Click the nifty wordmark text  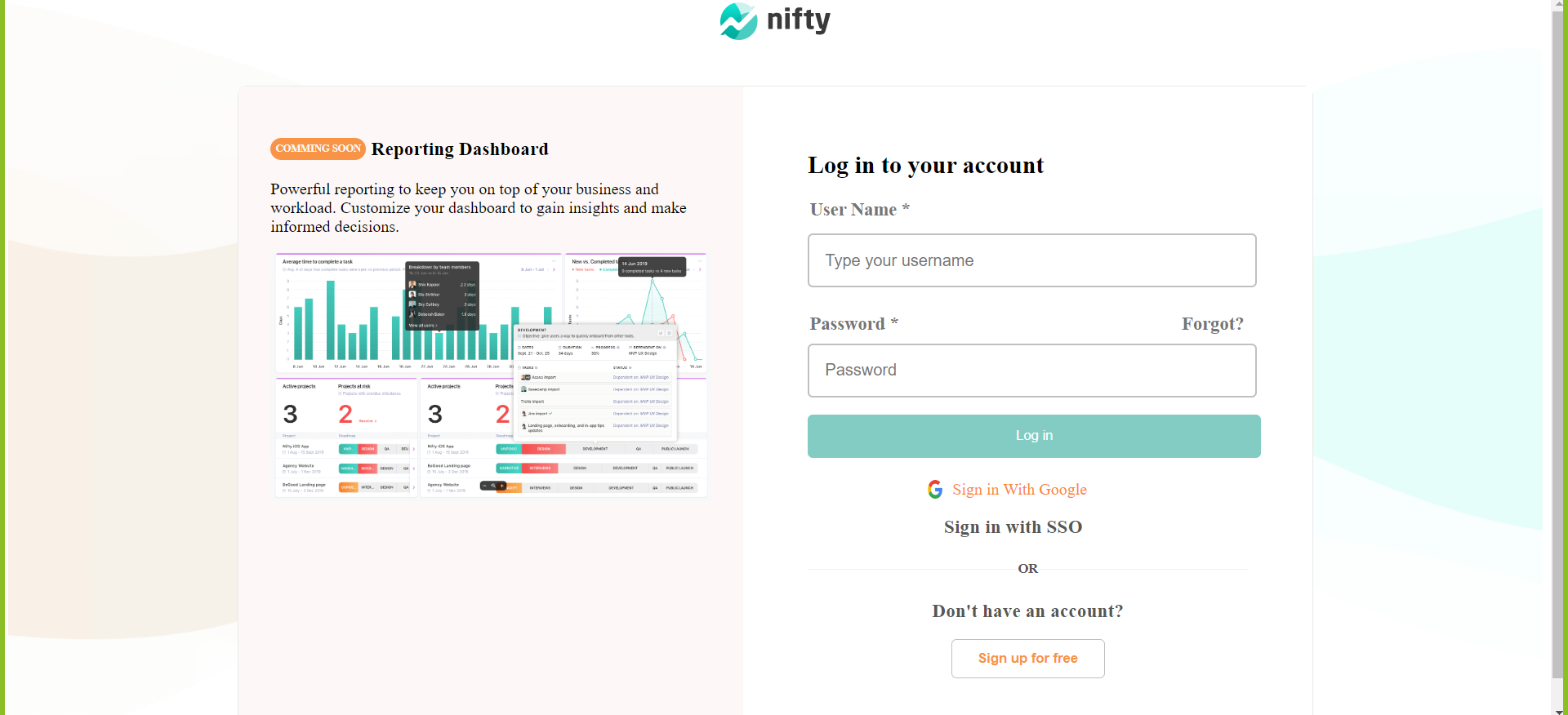tap(798, 19)
